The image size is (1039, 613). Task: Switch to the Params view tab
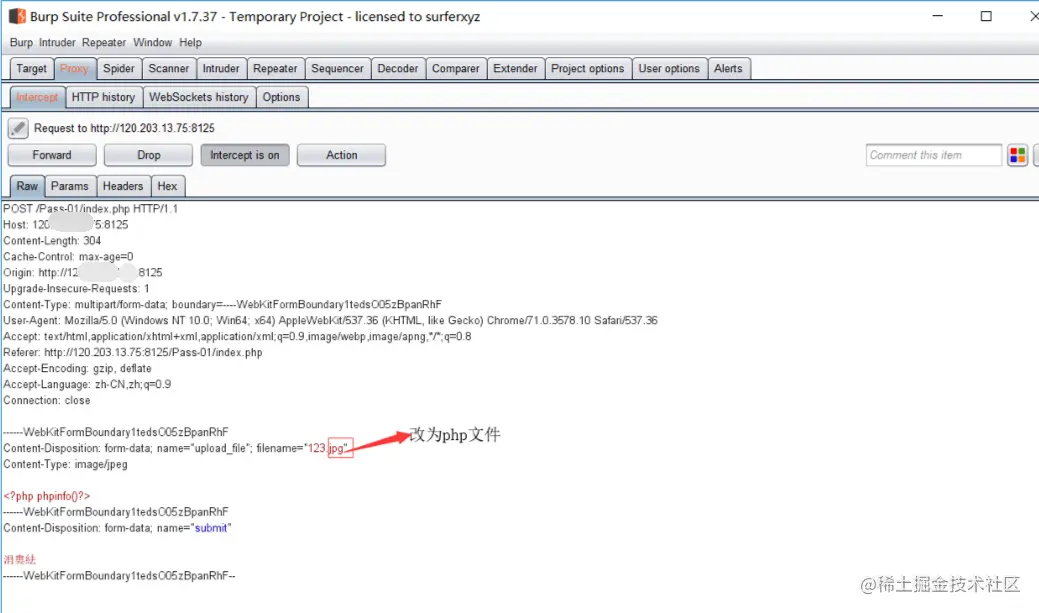point(70,186)
